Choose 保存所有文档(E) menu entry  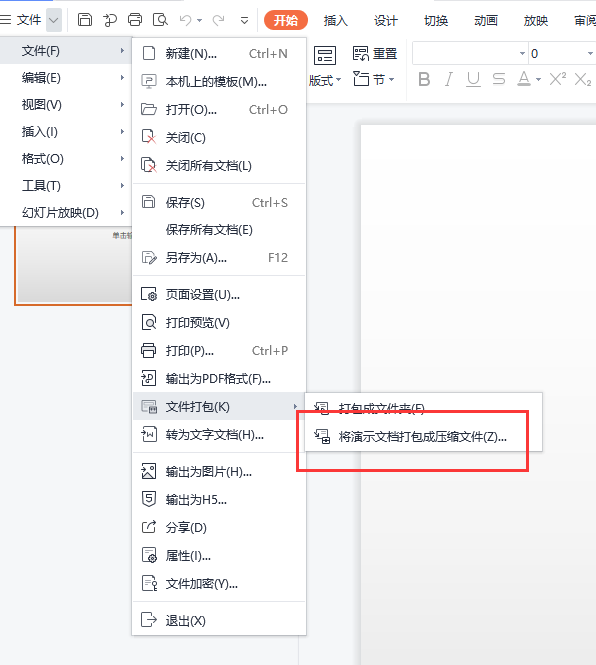tap(219, 230)
